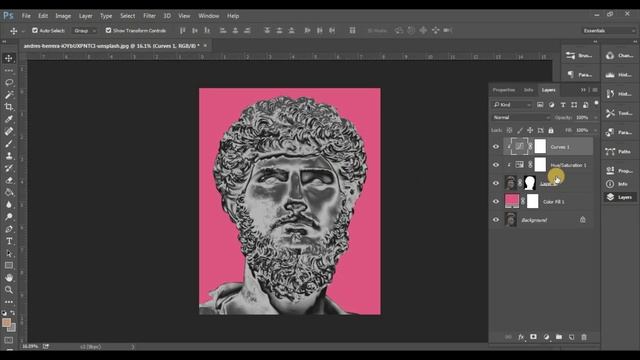Open the File menu

[x=26, y=16]
